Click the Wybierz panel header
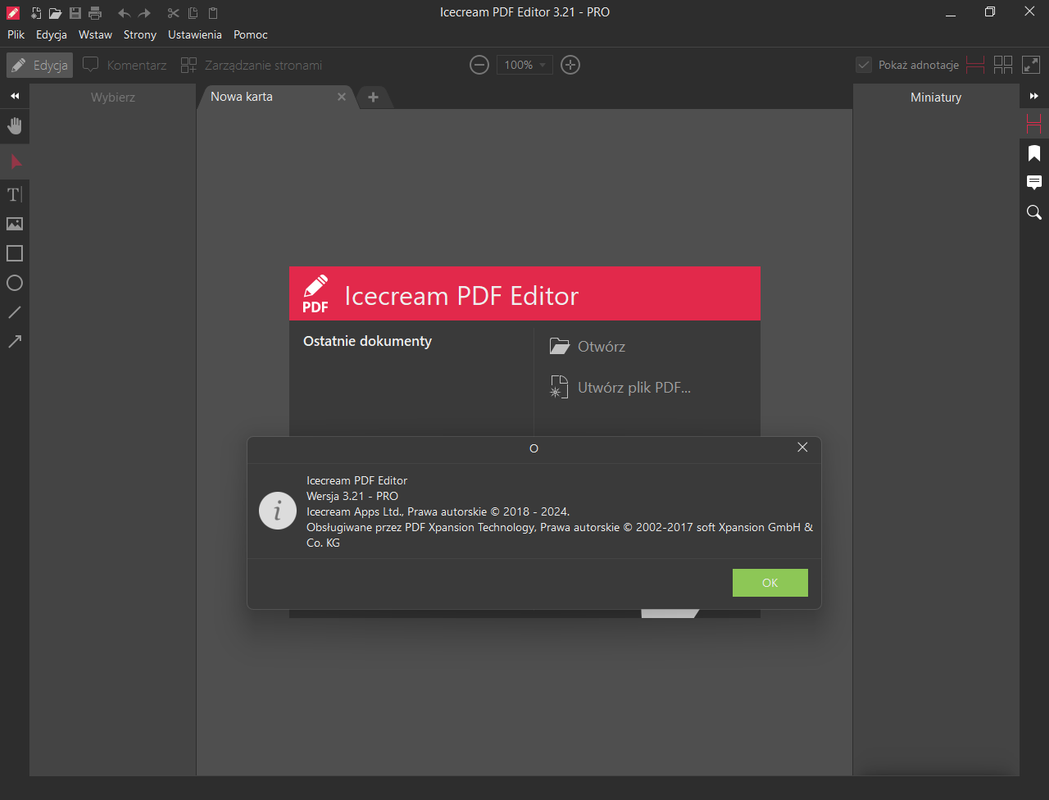 113,97
